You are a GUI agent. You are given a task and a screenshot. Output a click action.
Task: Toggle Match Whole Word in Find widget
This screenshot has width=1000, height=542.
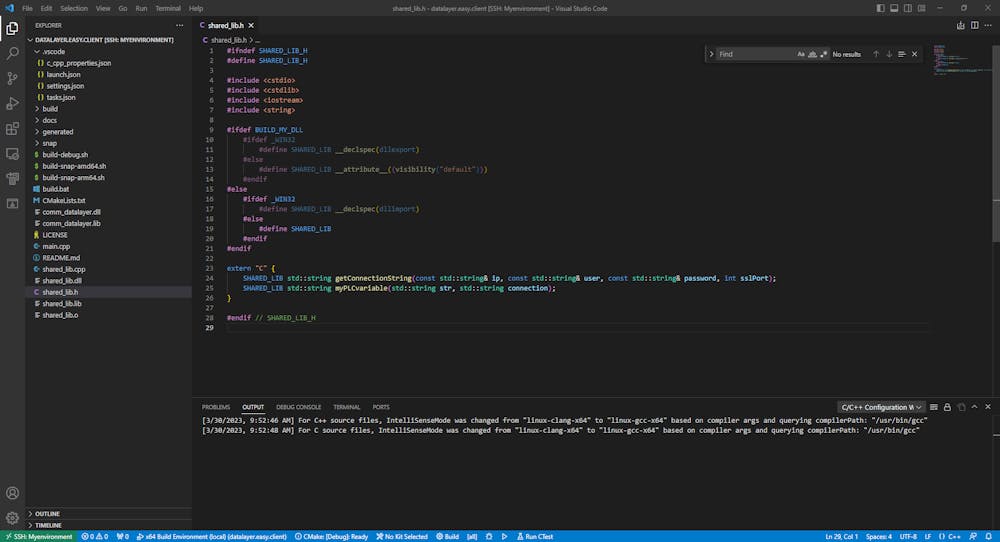[x=812, y=54]
